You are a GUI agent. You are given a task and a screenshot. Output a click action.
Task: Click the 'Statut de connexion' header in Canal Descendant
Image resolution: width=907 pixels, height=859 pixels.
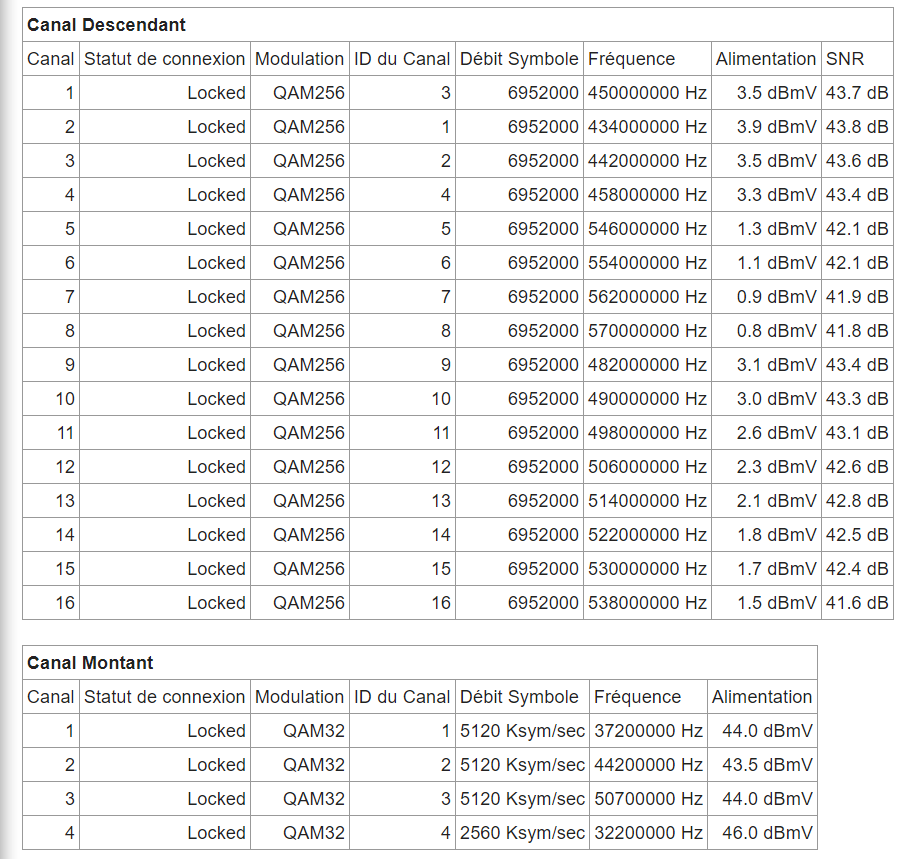click(x=164, y=58)
